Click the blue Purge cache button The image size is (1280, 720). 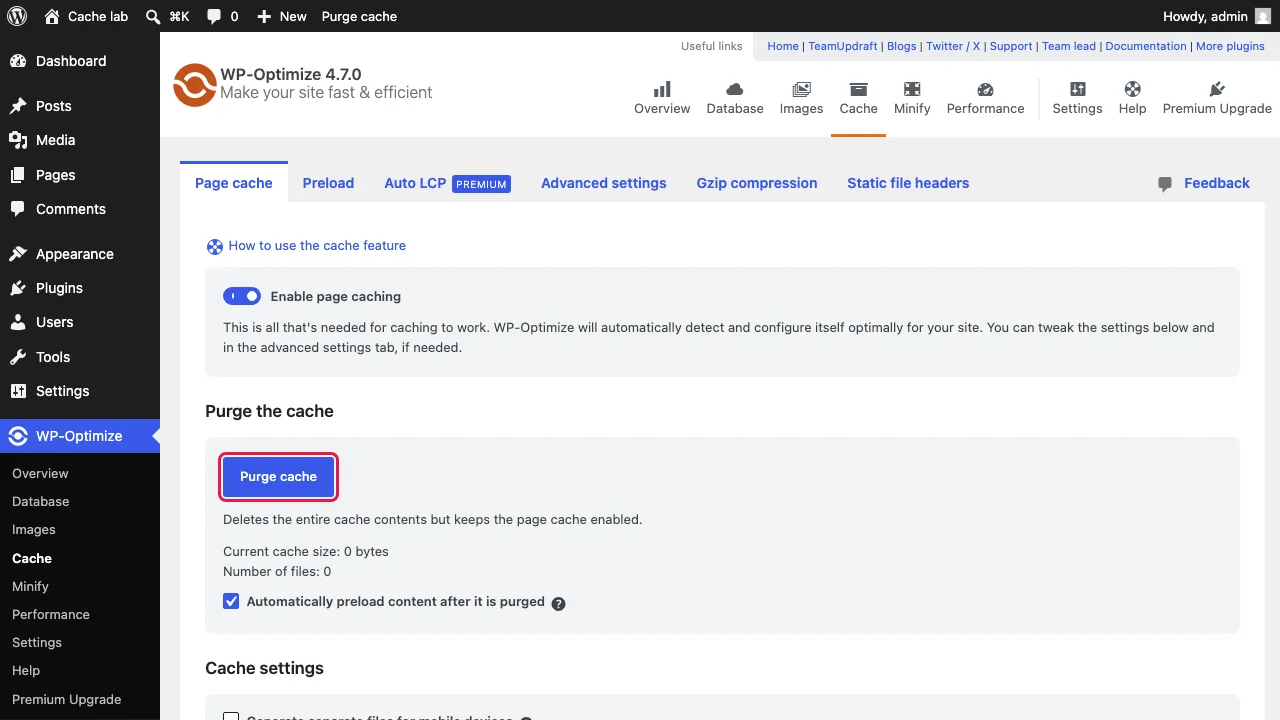(x=278, y=477)
